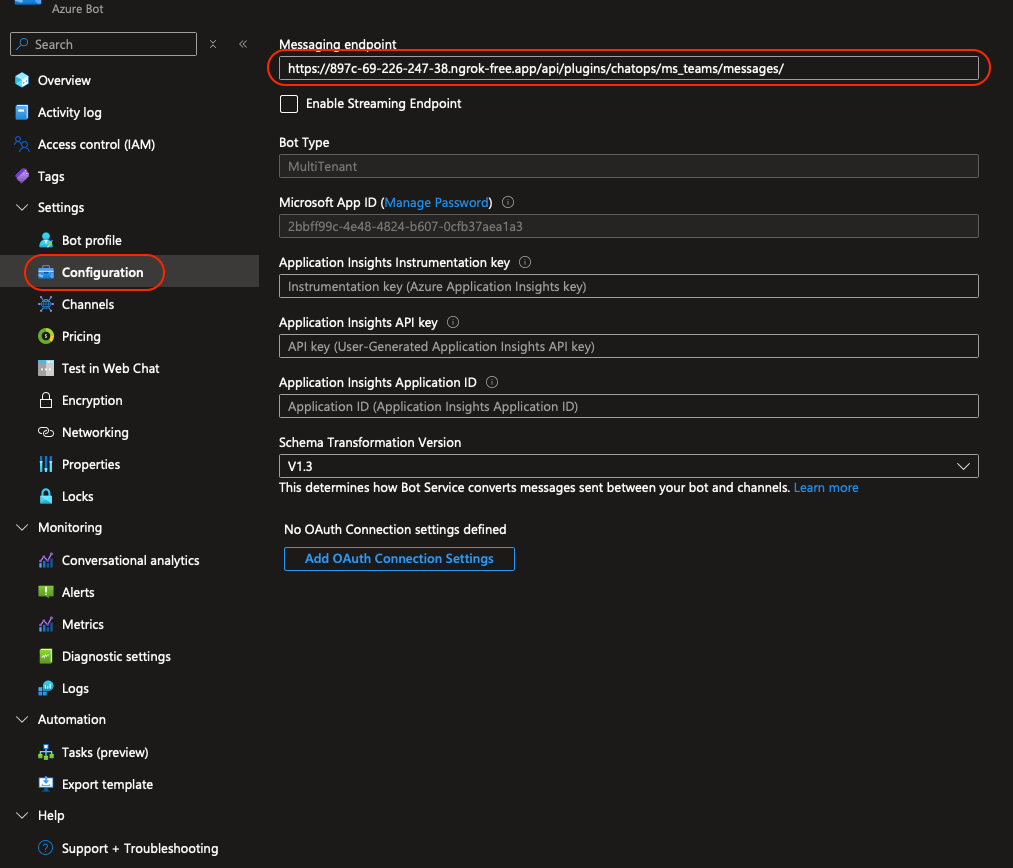Select the Networking menu entry
Viewport: 1013px width, 868px height.
tap(95, 432)
